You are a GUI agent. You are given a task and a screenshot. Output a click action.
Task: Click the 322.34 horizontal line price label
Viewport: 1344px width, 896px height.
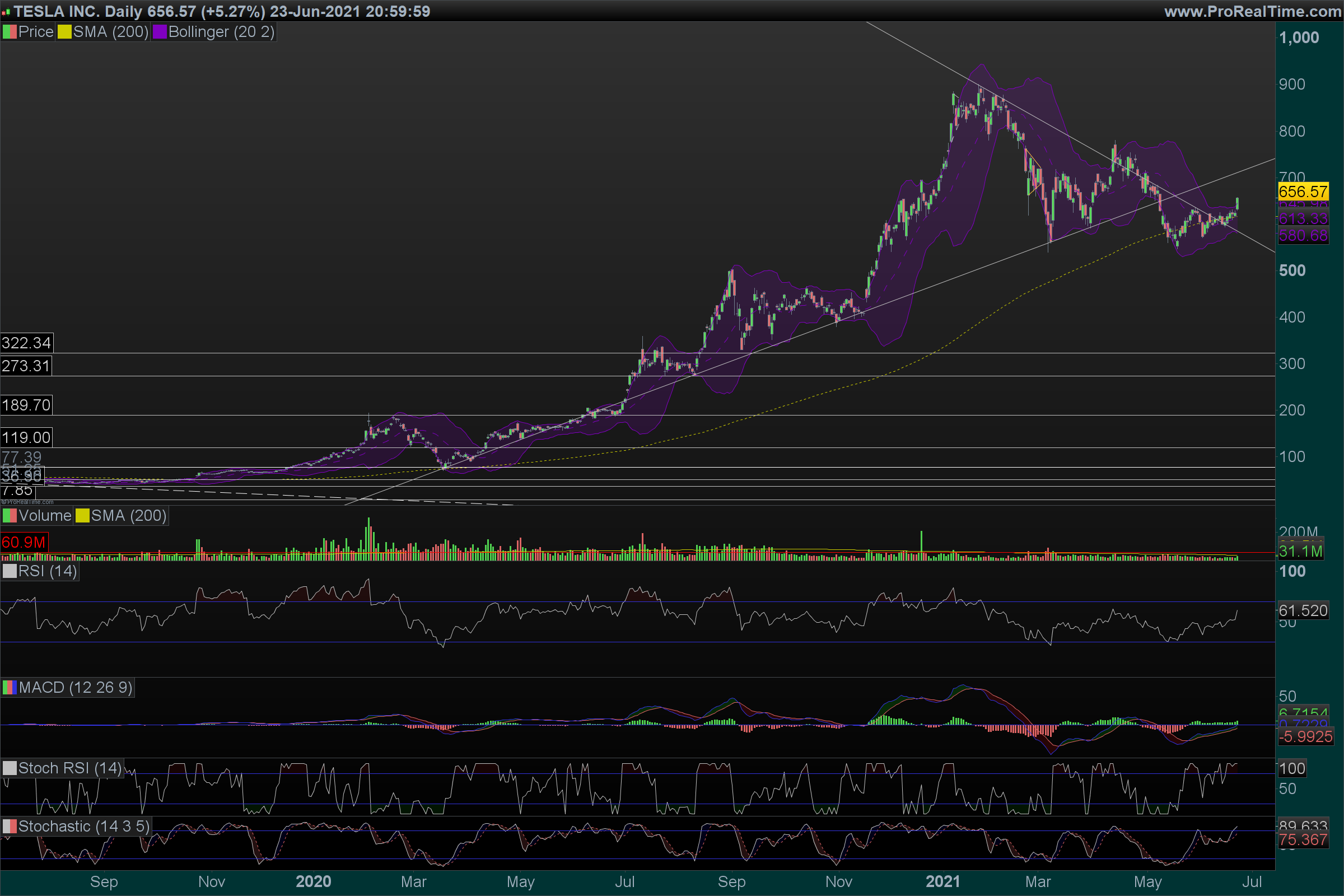click(26, 343)
